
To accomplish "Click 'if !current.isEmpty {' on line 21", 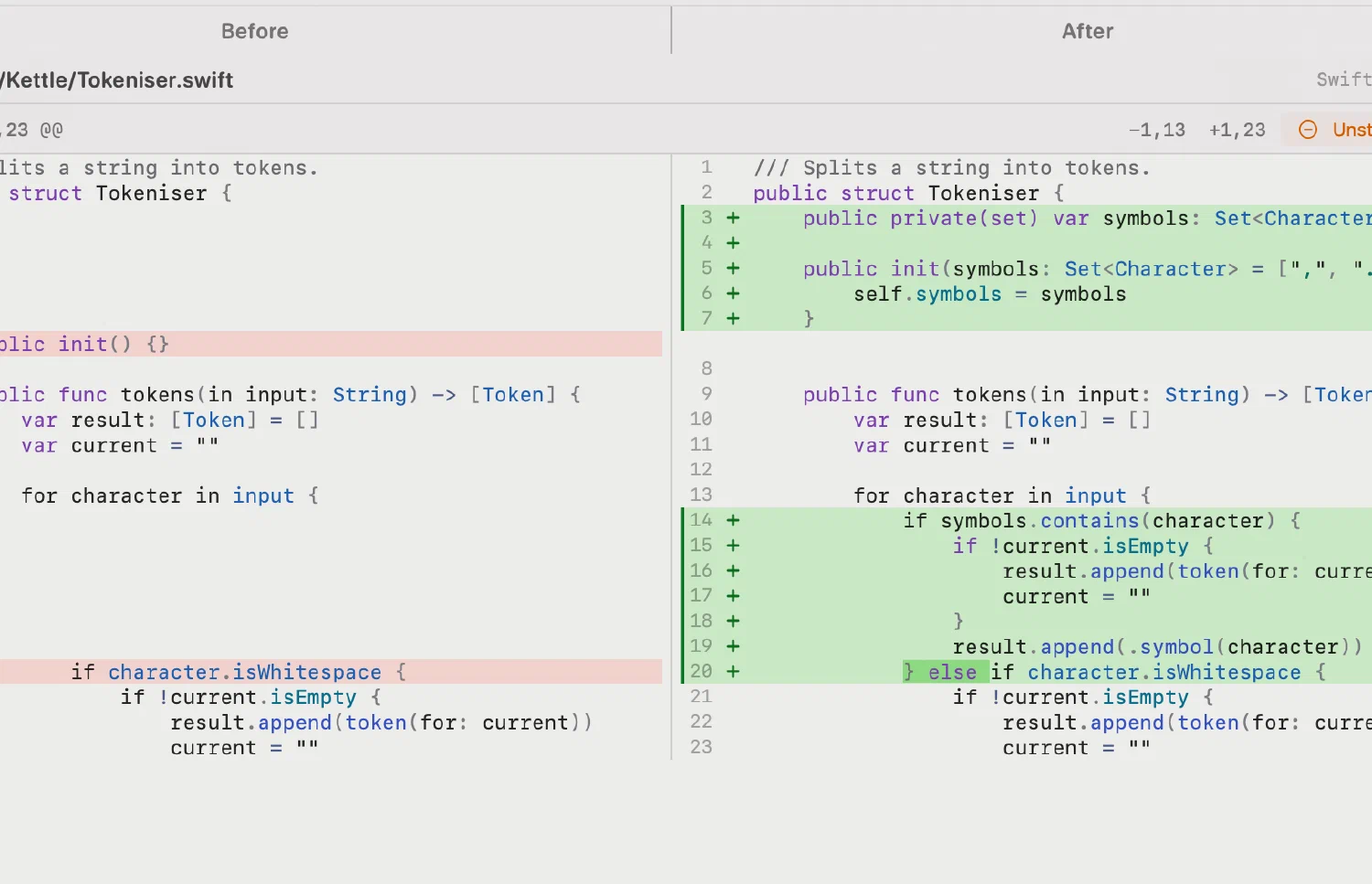I will click(x=1083, y=698).
